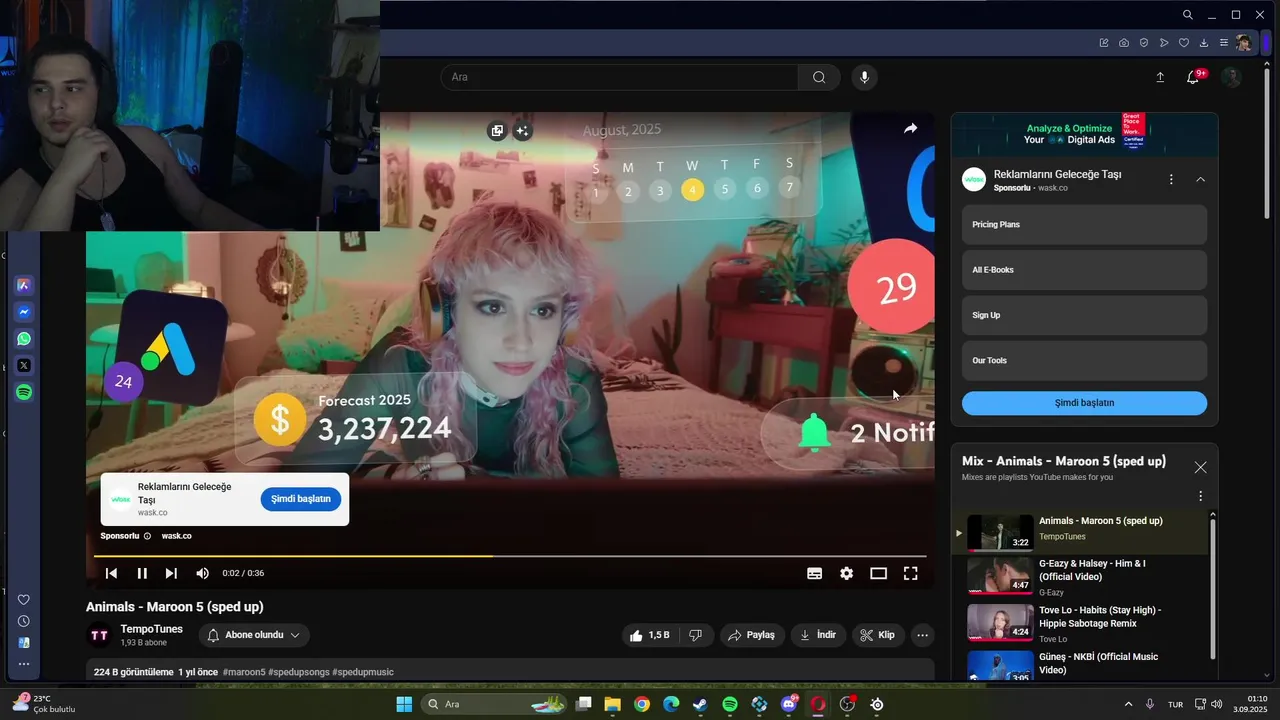Open Opera ad blocker shield icon
1280x720 pixels.
pos(1144,43)
